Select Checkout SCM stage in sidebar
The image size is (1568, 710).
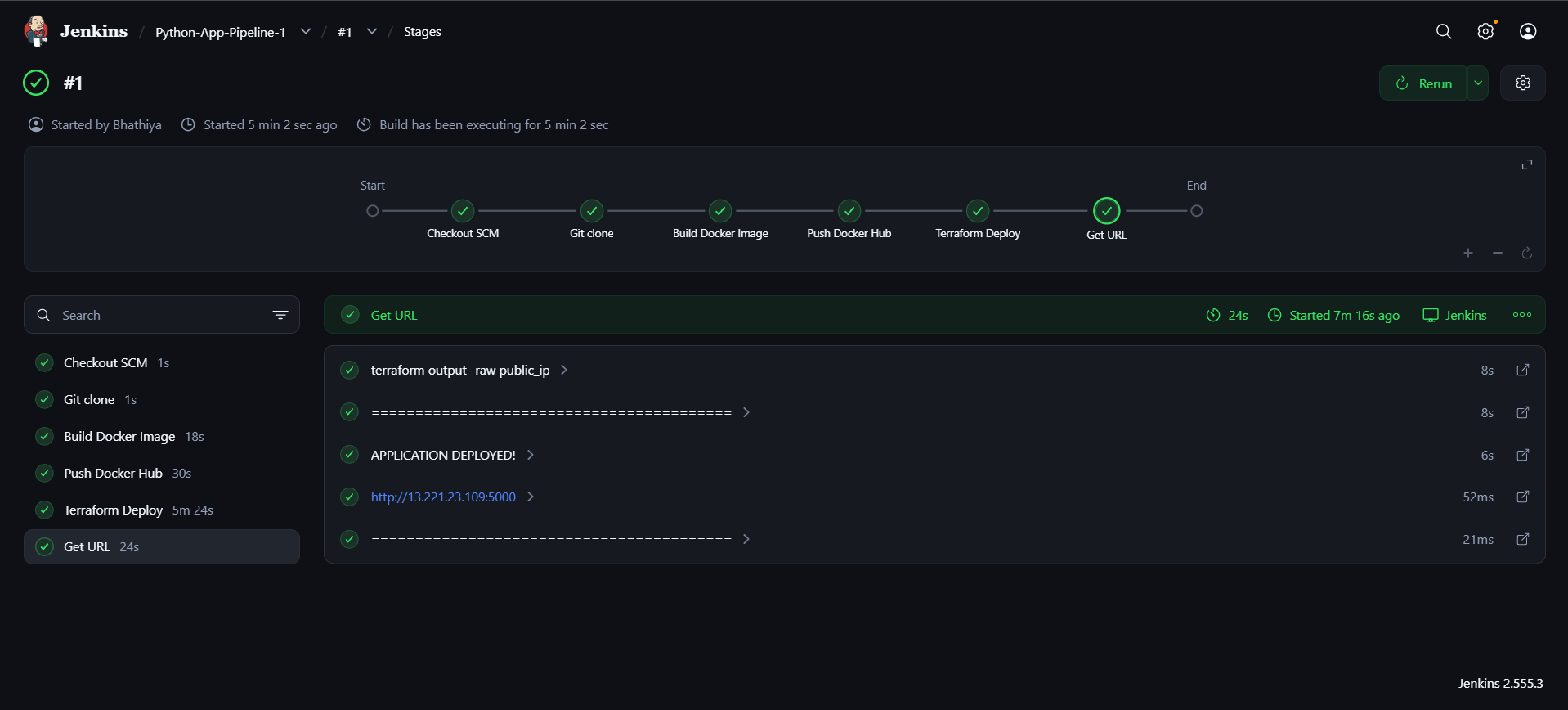(x=162, y=362)
